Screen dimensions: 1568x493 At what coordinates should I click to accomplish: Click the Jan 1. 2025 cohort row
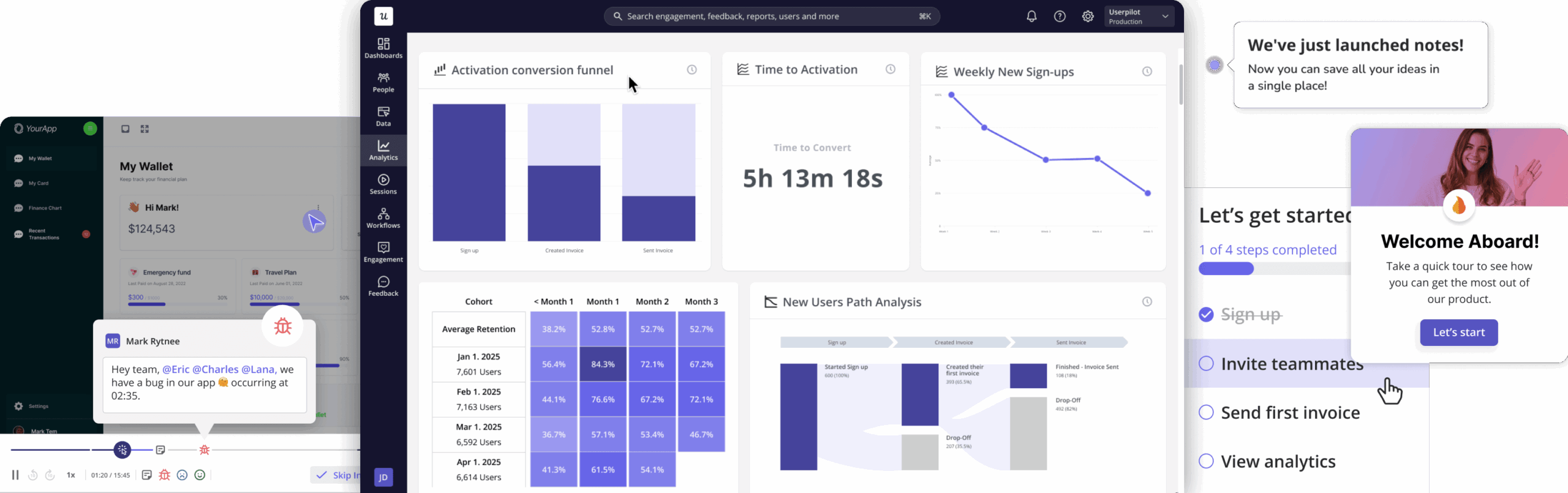pyautogui.click(x=479, y=364)
